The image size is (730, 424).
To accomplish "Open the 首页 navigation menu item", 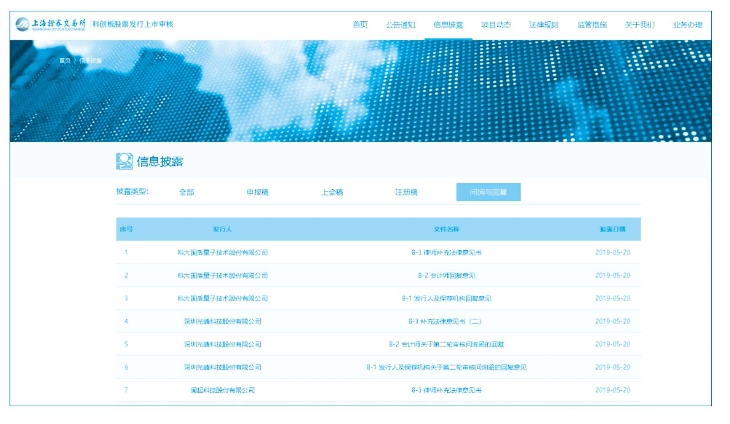I will tap(360, 24).
